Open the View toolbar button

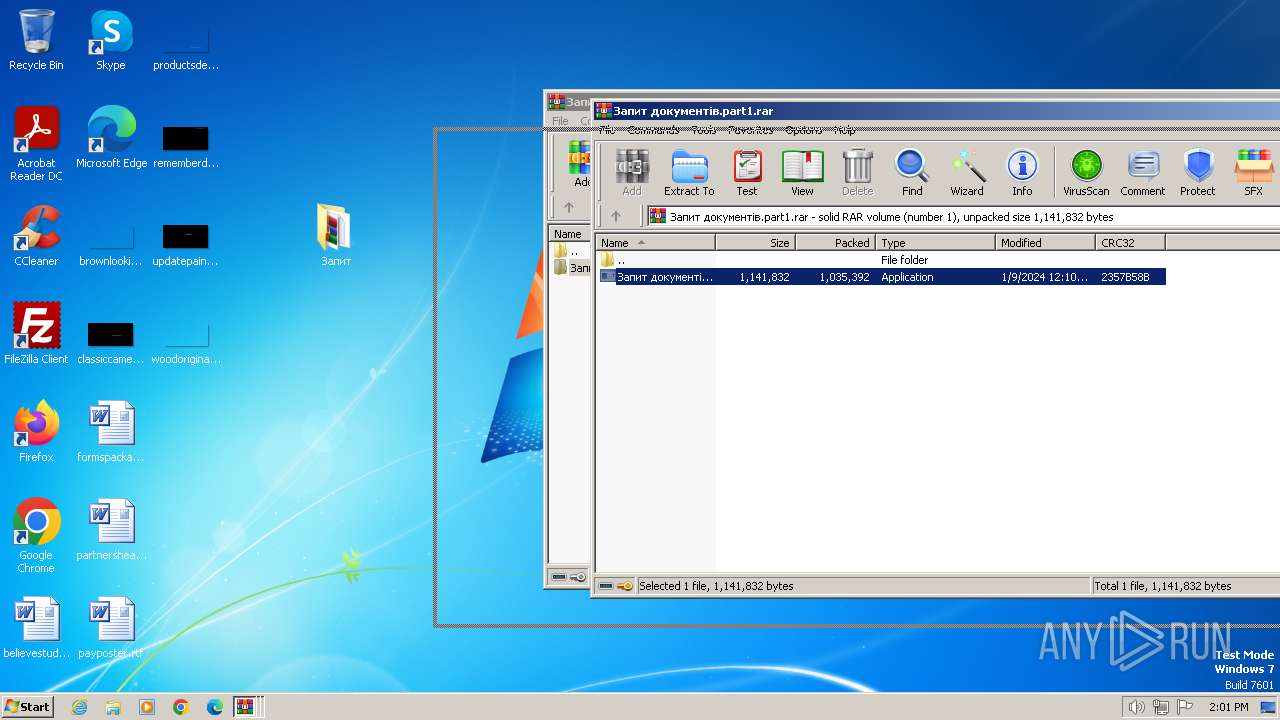click(x=802, y=173)
